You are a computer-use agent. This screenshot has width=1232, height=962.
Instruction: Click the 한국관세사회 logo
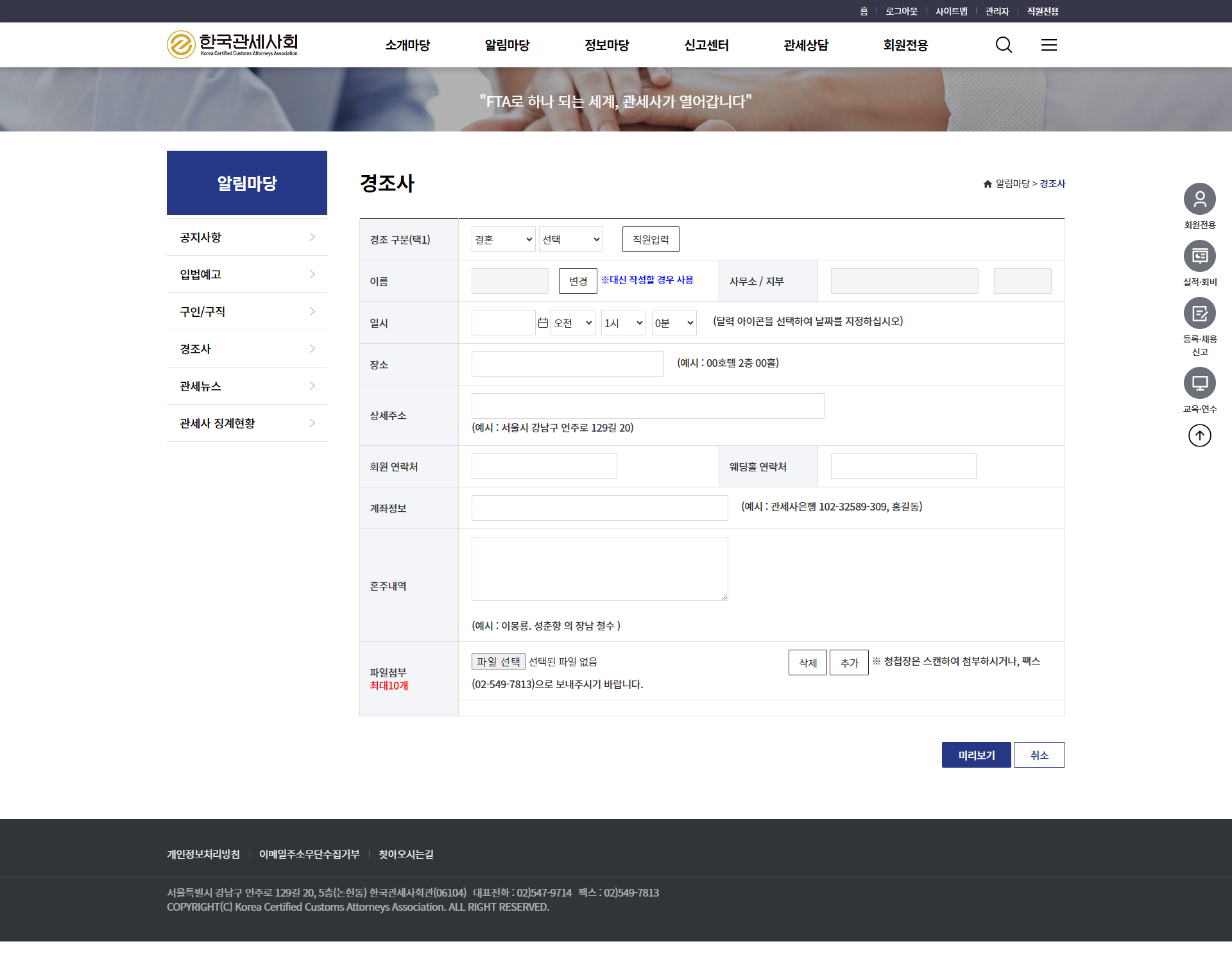[x=232, y=44]
